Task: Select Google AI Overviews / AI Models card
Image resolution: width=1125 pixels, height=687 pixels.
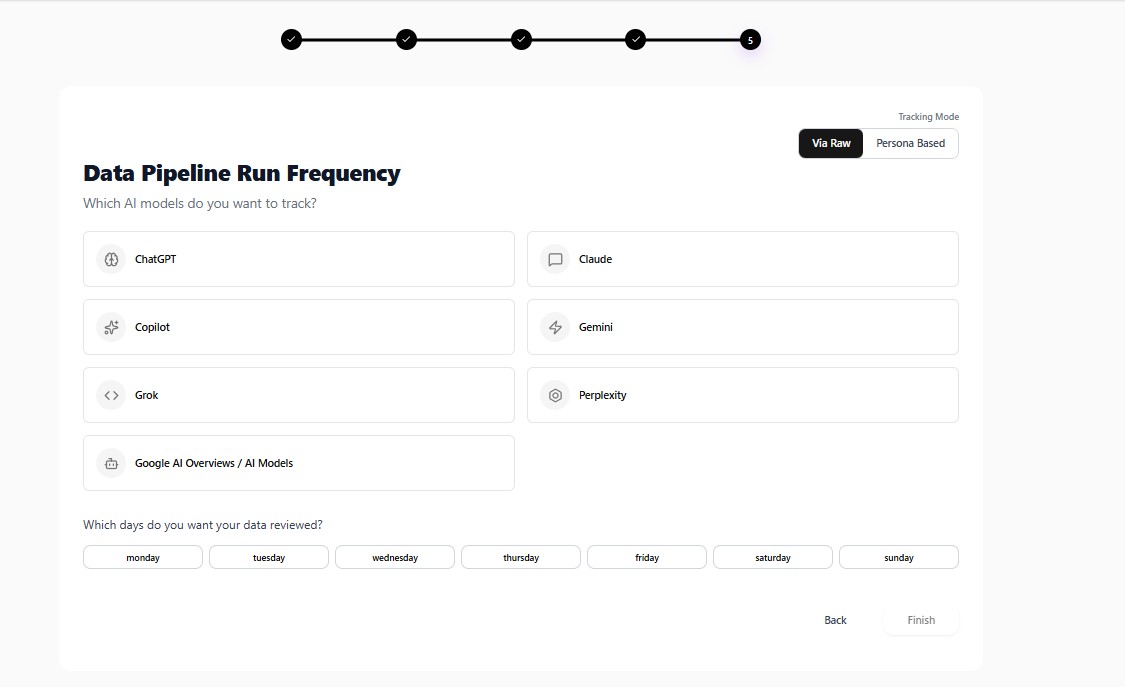Action: point(298,463)
